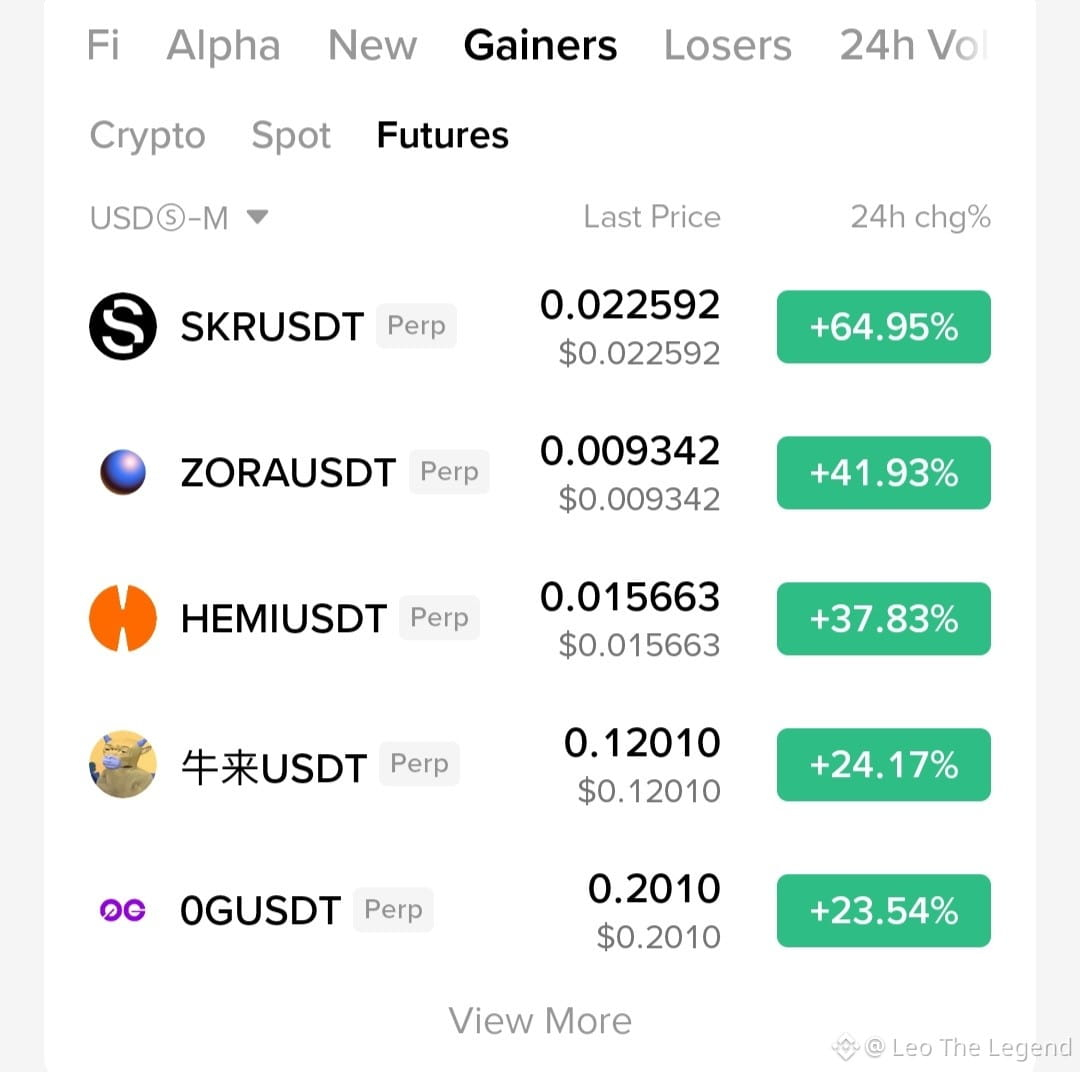The image size is (1080, 1072).
Task: Switch to the Crypto category
Action: point(147,135)
